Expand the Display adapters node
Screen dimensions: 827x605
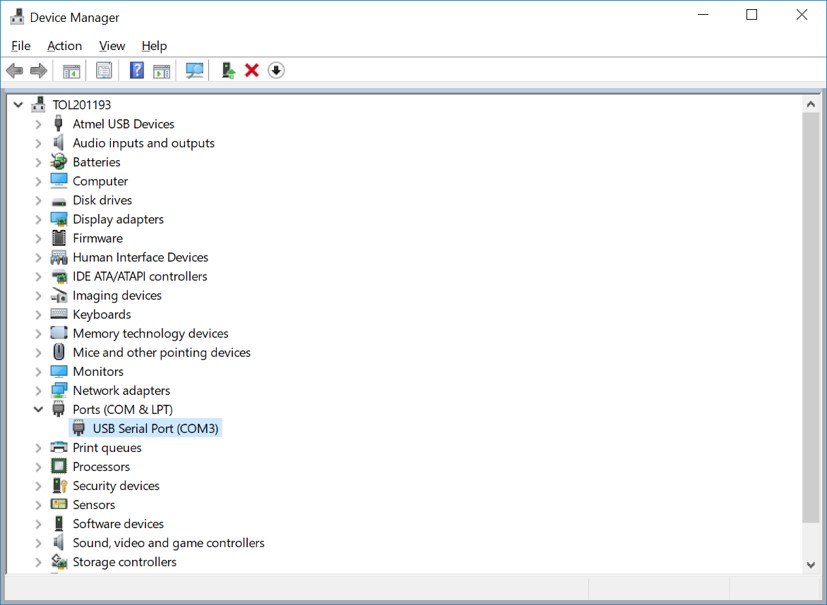(x=38, y=219)
